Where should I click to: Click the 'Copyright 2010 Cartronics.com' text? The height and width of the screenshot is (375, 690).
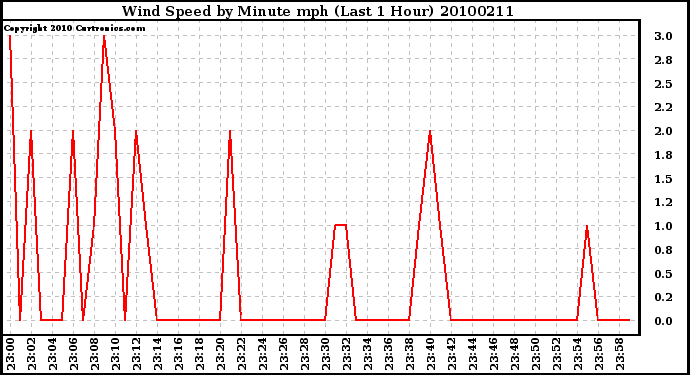tap(74, 28)
